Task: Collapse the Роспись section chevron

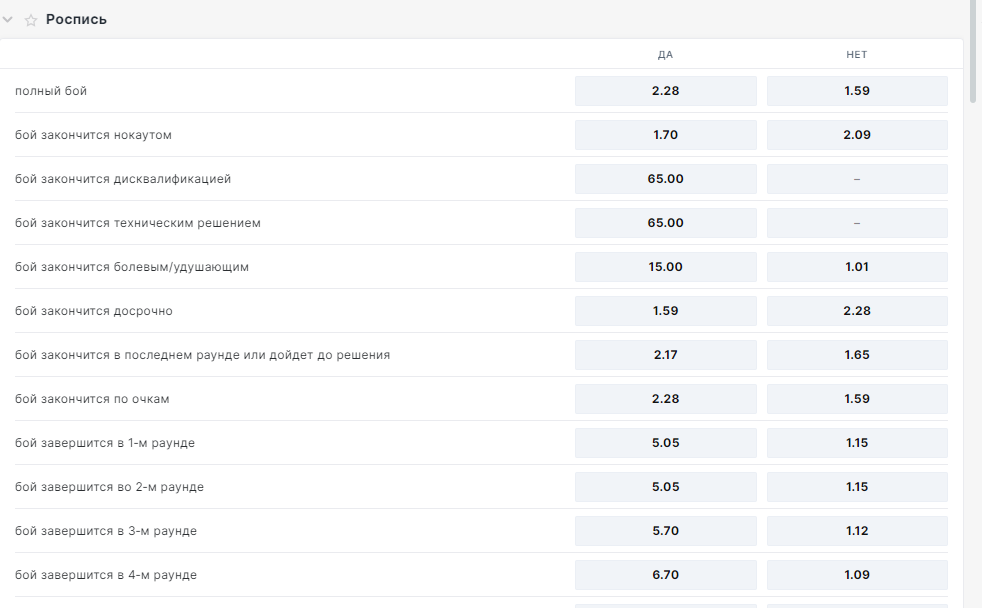Action: pos(8,20)
